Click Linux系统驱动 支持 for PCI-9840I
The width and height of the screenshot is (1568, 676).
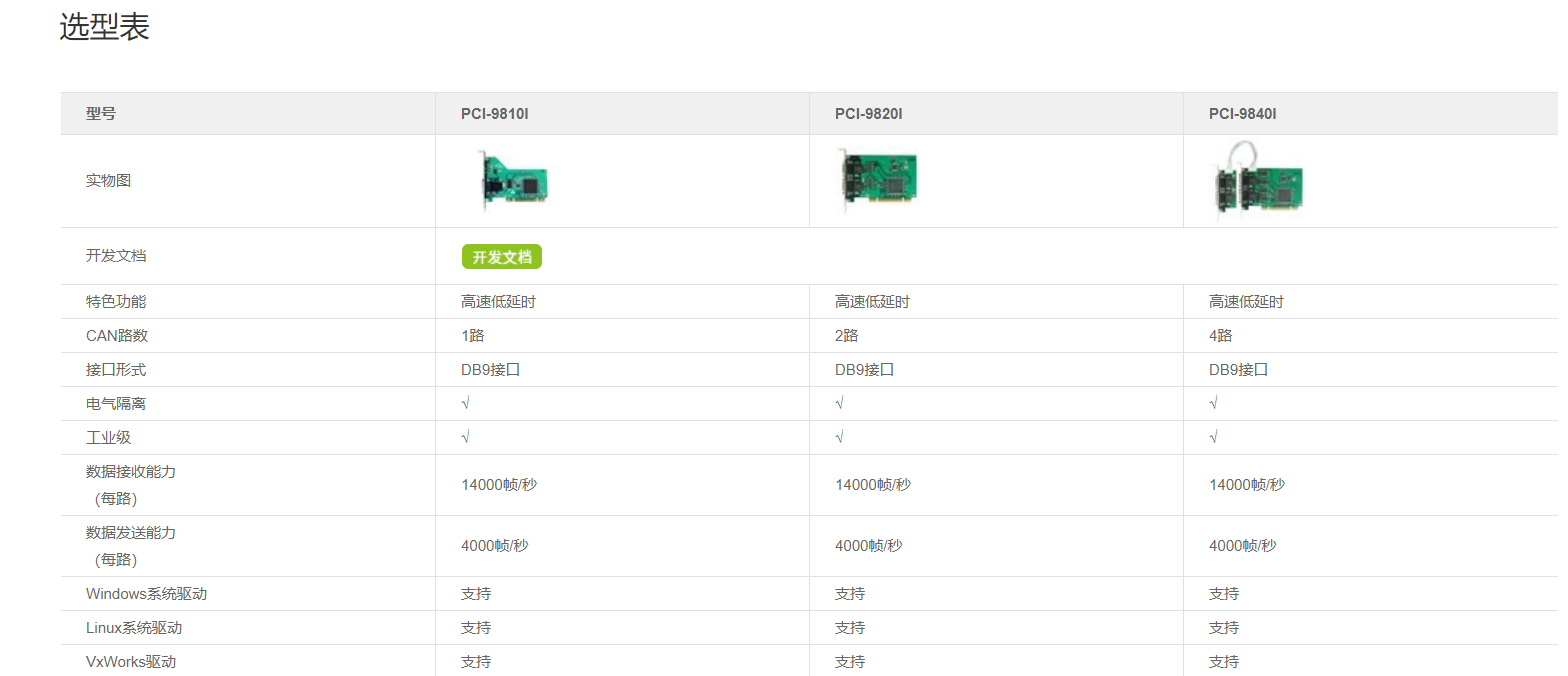(x=1224, y=627)
